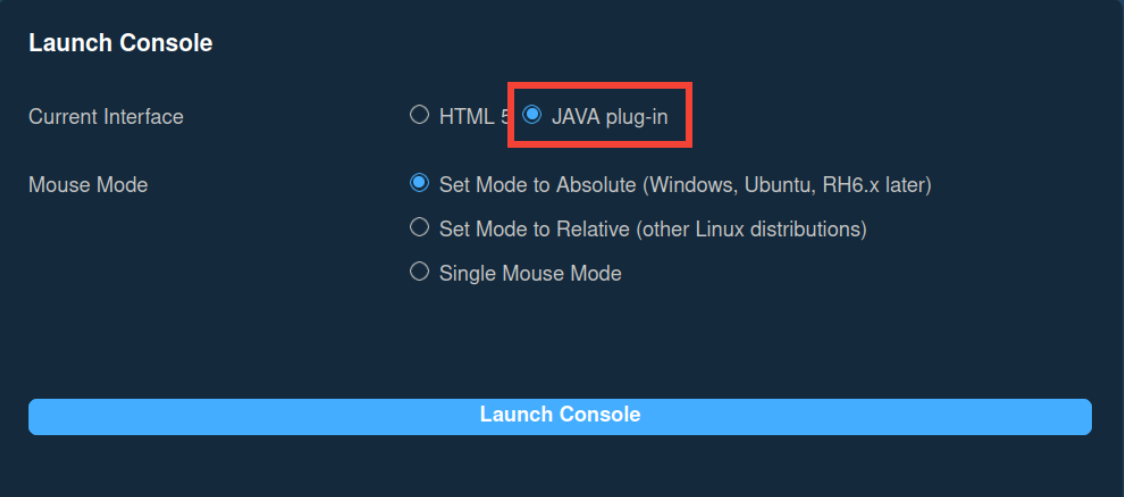
Task: Click the "Current Interface" field label
Action: 106,116
